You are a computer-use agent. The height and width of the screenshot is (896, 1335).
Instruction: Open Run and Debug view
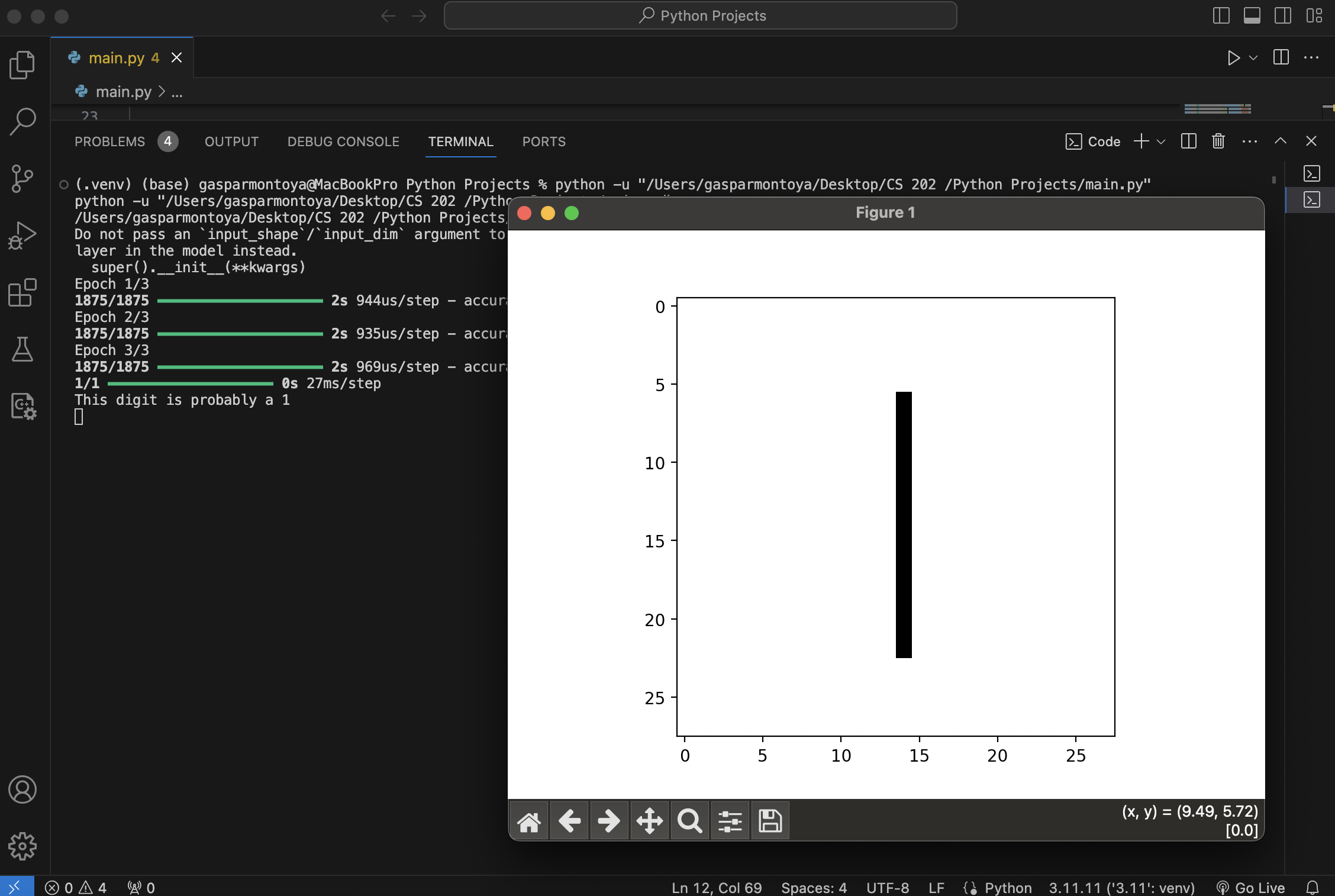click(22, 236)
